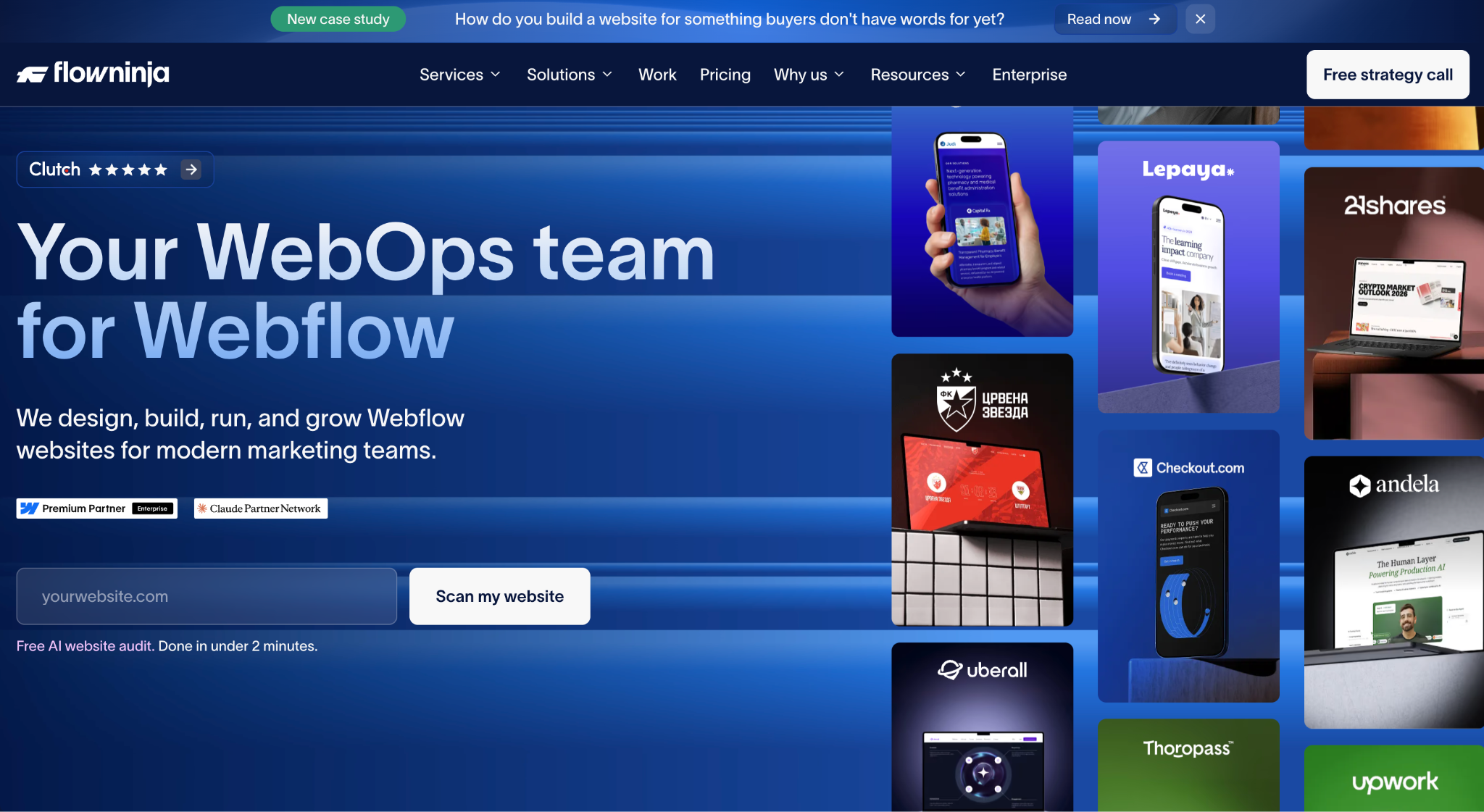Click the New case study tag

tap(338, 19)
